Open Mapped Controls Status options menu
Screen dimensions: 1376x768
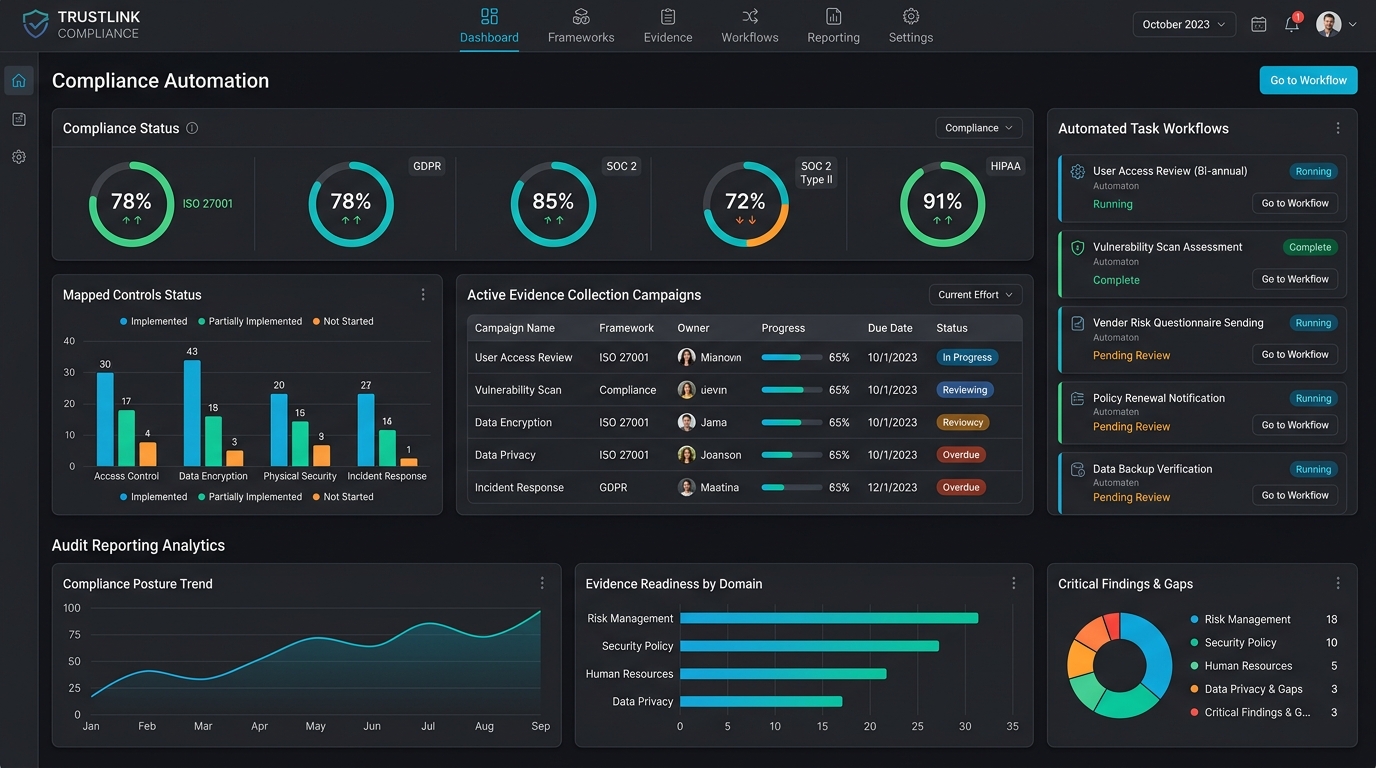[x=423, y=295]
